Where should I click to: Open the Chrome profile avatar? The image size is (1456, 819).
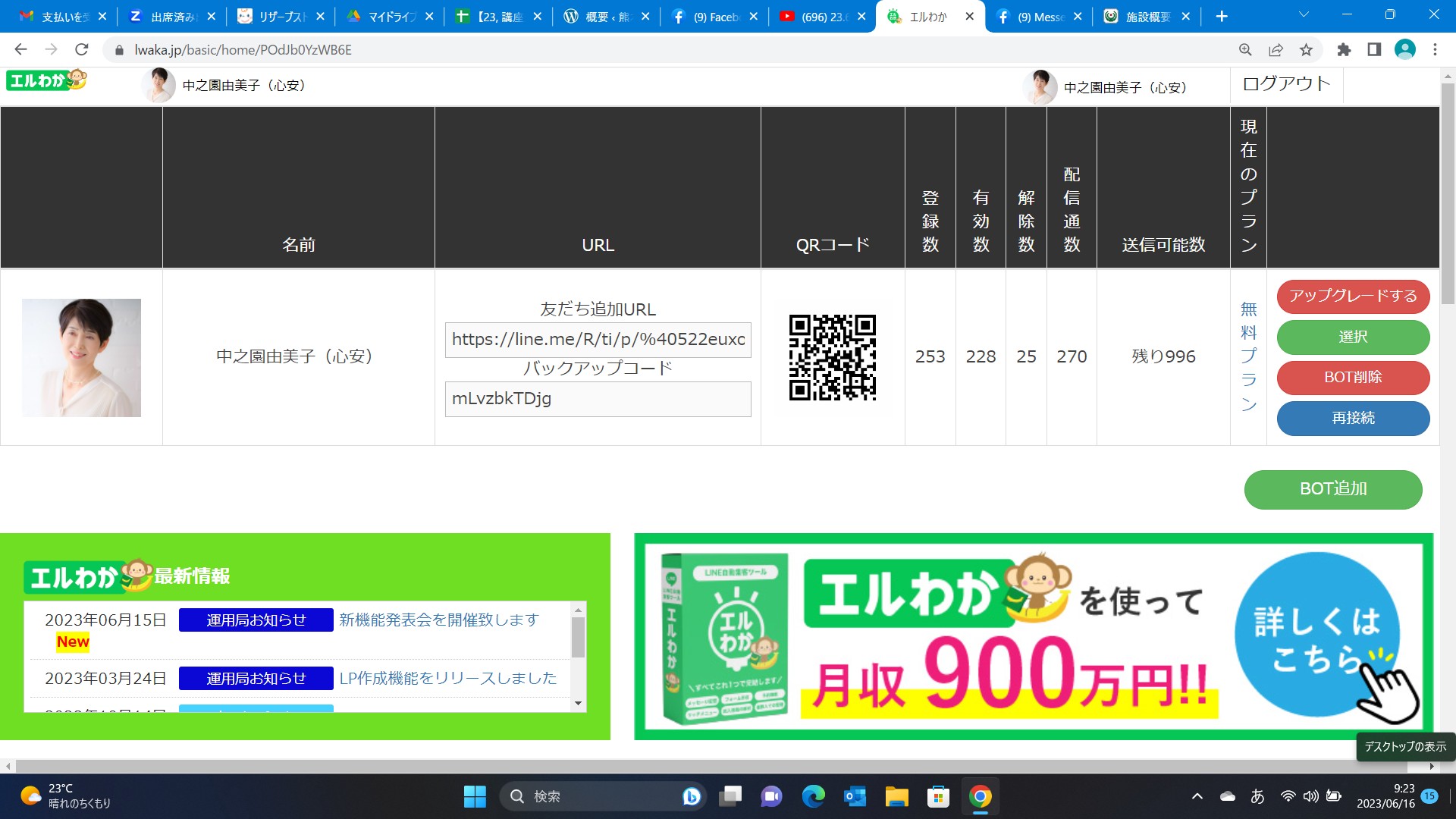click(1405, 50)
